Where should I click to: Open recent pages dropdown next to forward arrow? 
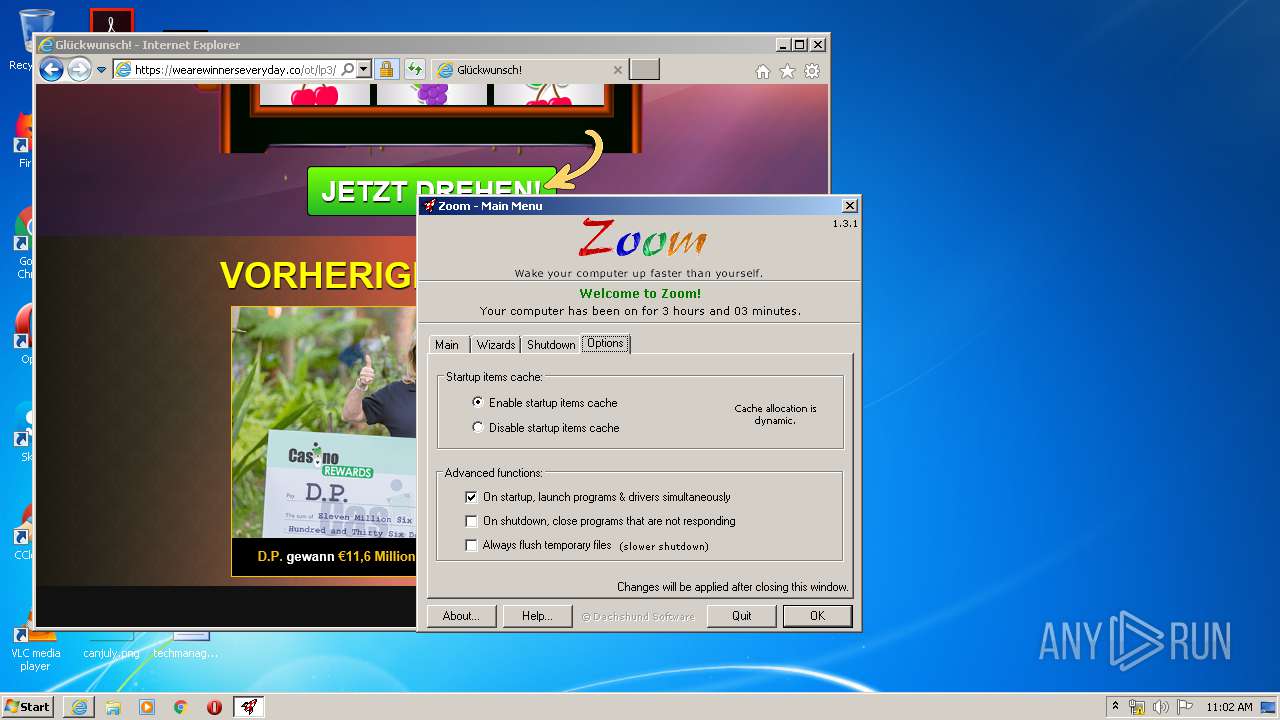pyautogui.click(x=101, y=70)
